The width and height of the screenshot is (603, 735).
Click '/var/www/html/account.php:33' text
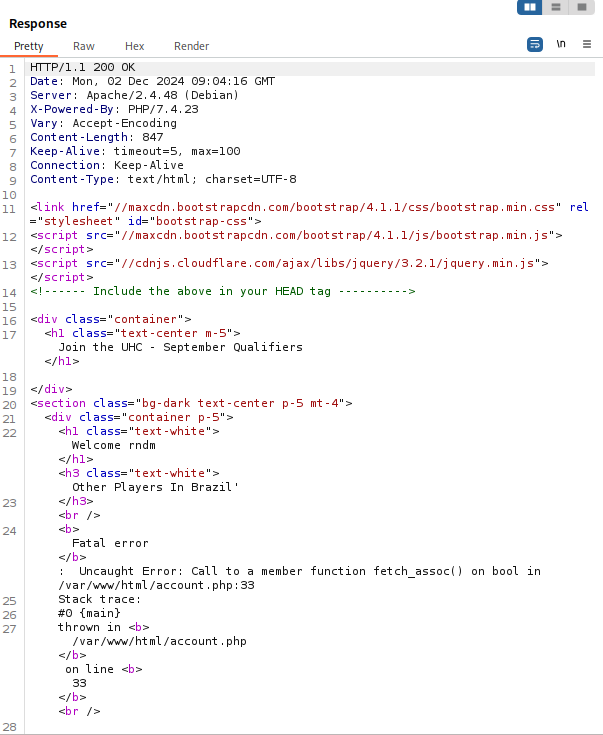pyautogui.click(x=156, y=585)
